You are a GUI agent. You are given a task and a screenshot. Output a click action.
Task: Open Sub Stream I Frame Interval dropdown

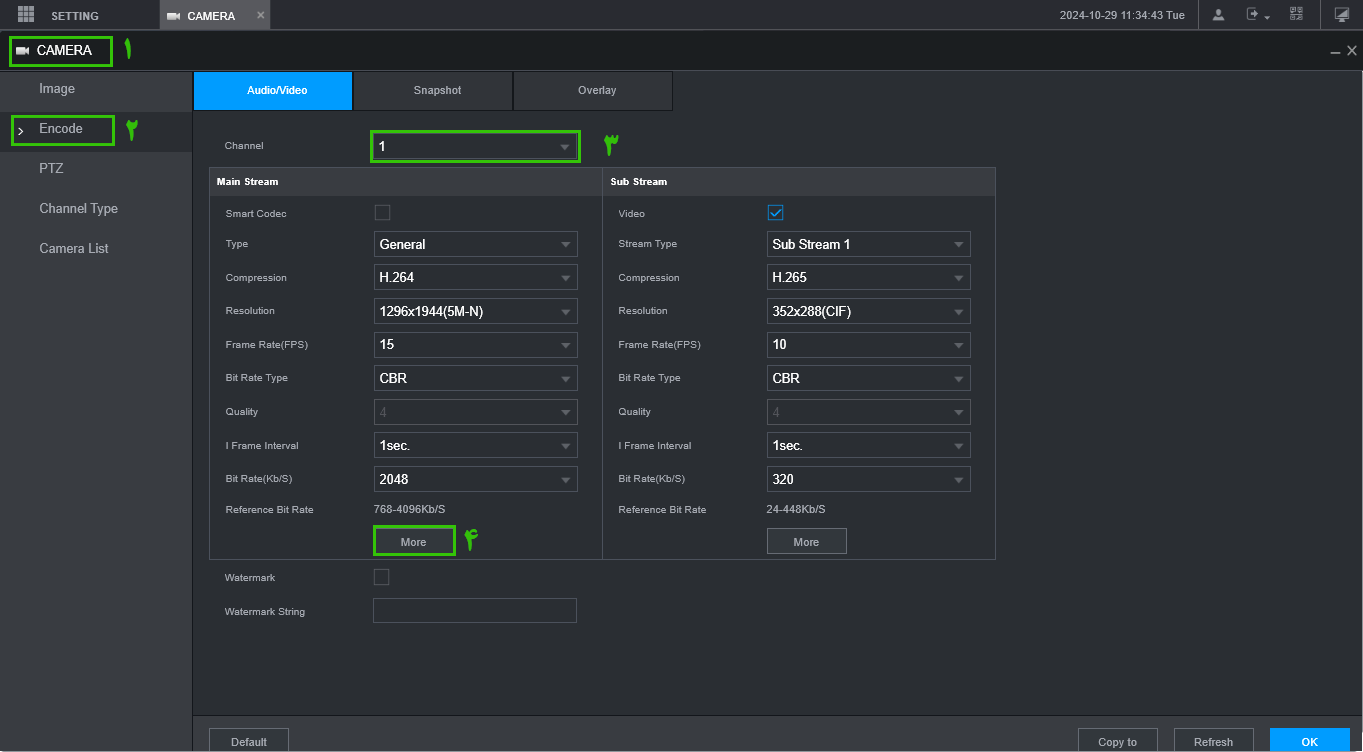868,445
